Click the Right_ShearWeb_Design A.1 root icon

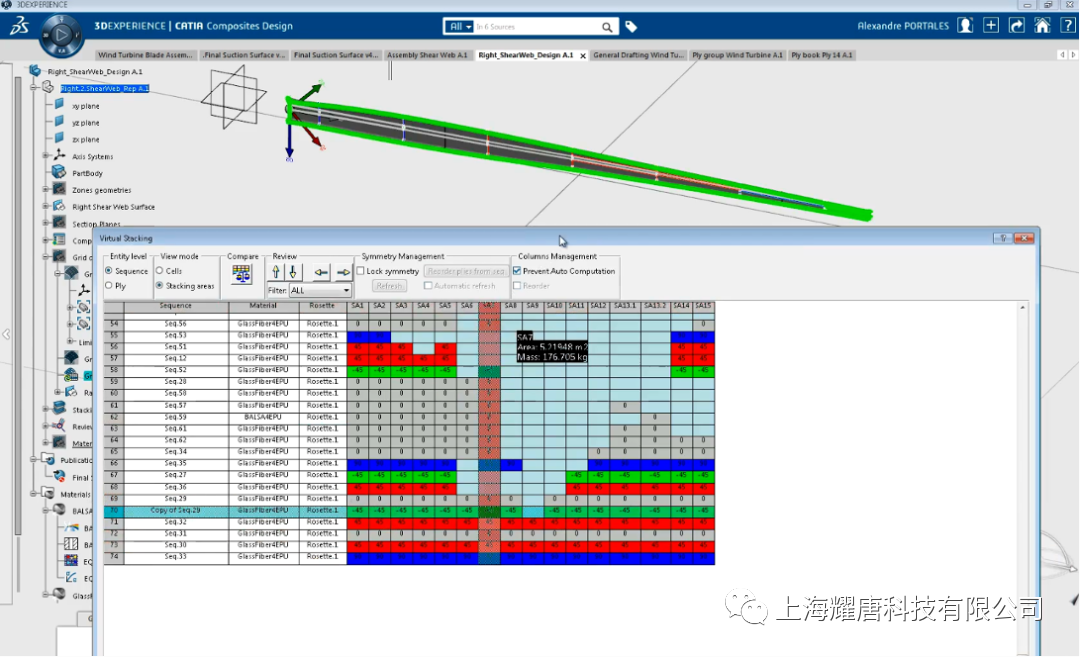click(34, 71)
